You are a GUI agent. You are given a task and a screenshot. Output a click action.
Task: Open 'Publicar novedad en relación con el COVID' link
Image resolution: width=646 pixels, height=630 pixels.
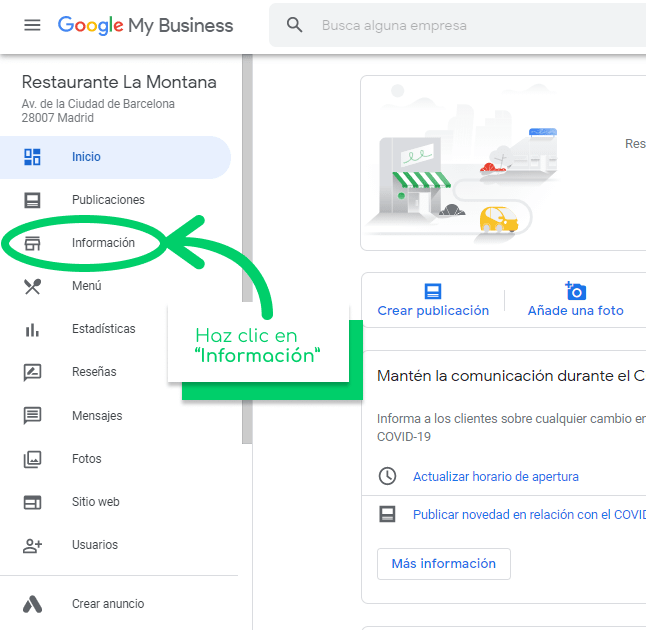point(529,515)
